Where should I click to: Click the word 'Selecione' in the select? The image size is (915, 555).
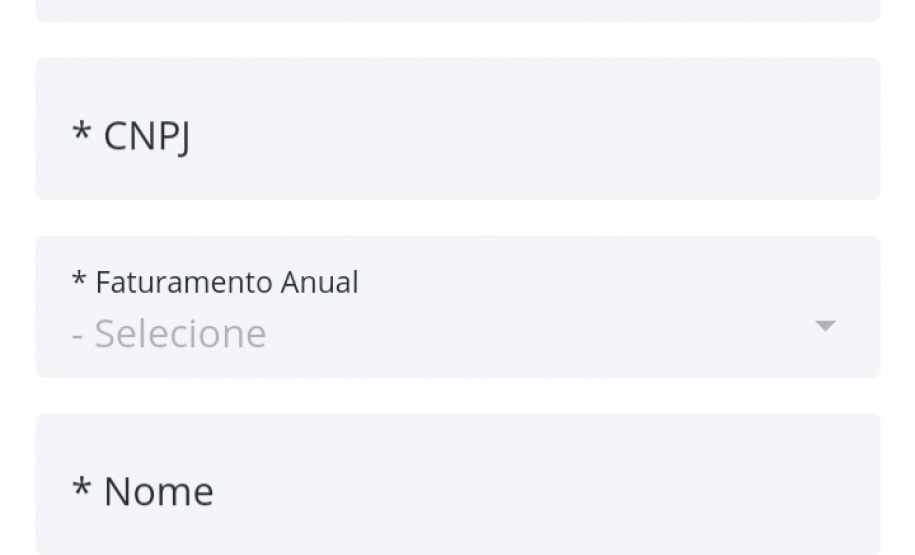180,333
